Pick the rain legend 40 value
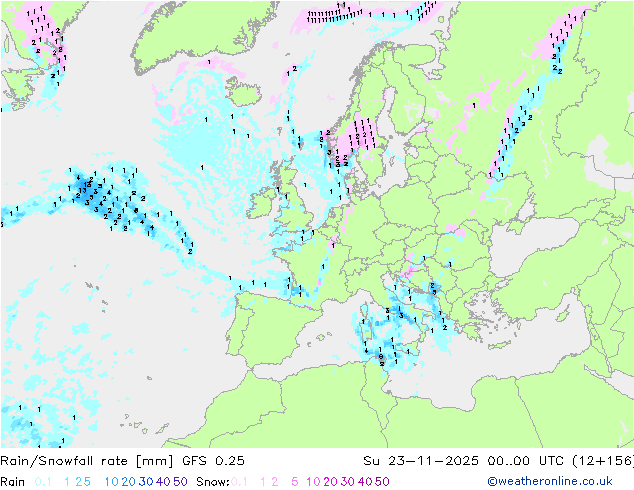The image size is (634, 490). (163, 482)
